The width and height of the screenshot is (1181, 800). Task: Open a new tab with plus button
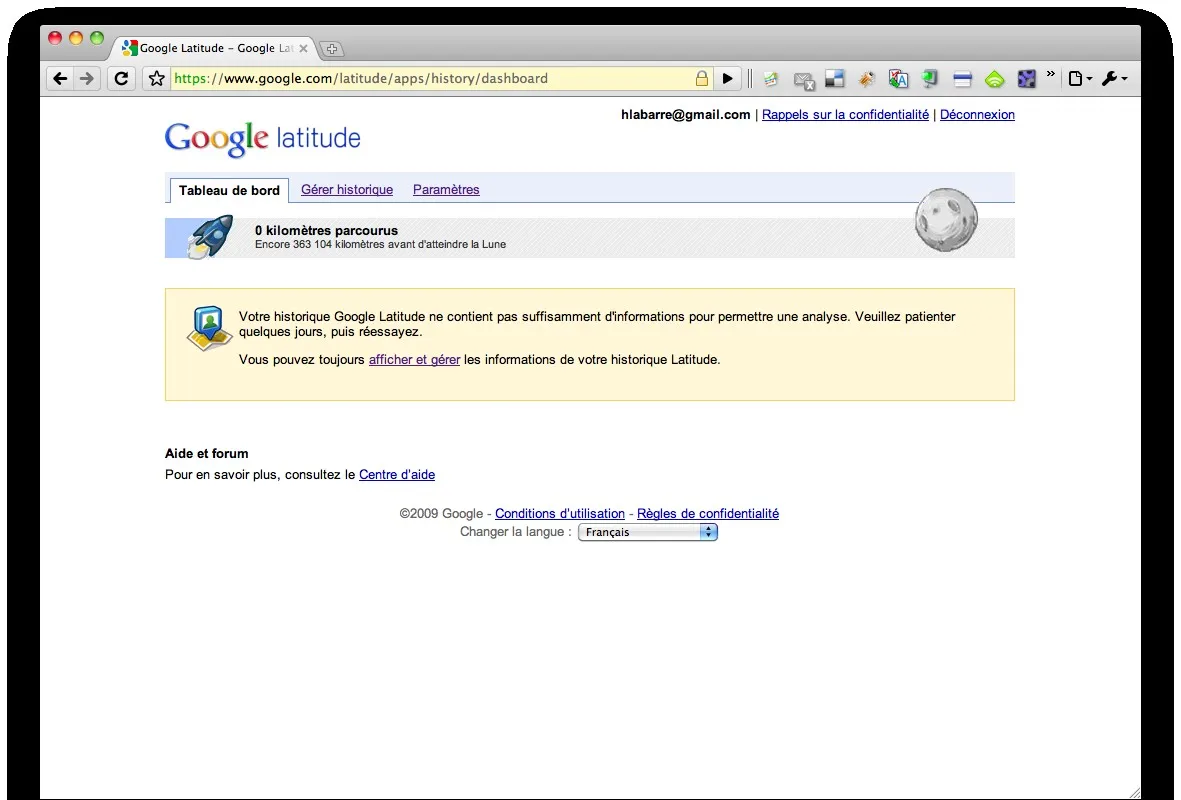(x=331, y=49)
